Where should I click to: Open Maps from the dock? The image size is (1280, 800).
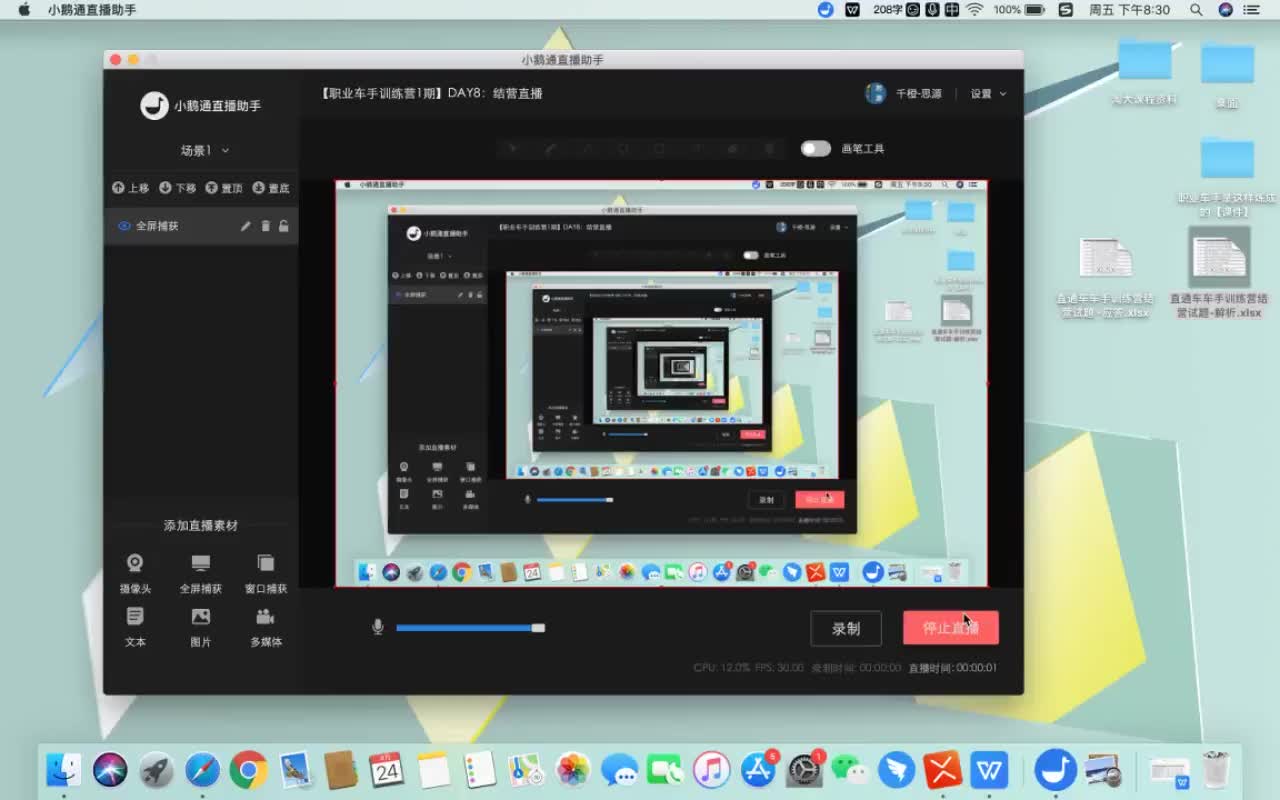(x=526, y=770)
